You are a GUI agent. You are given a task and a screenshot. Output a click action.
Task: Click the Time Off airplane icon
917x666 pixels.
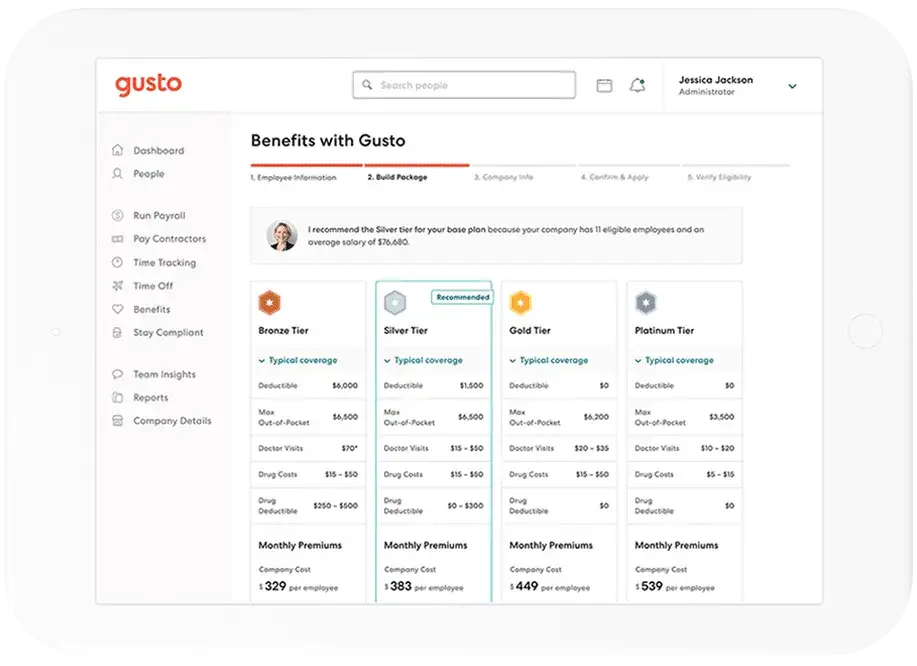point(118,286)
